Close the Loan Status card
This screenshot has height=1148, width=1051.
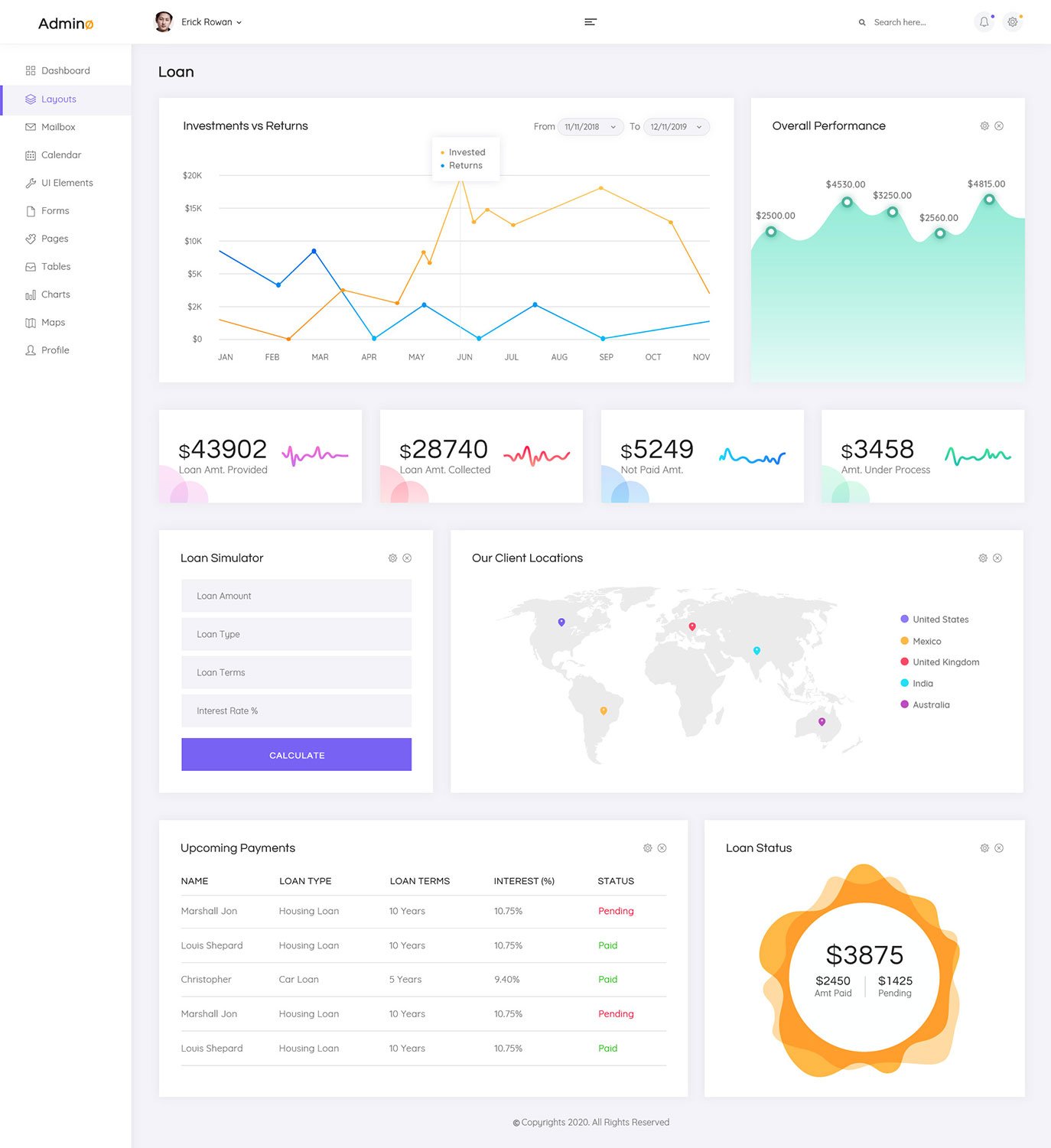pos(999,848)
